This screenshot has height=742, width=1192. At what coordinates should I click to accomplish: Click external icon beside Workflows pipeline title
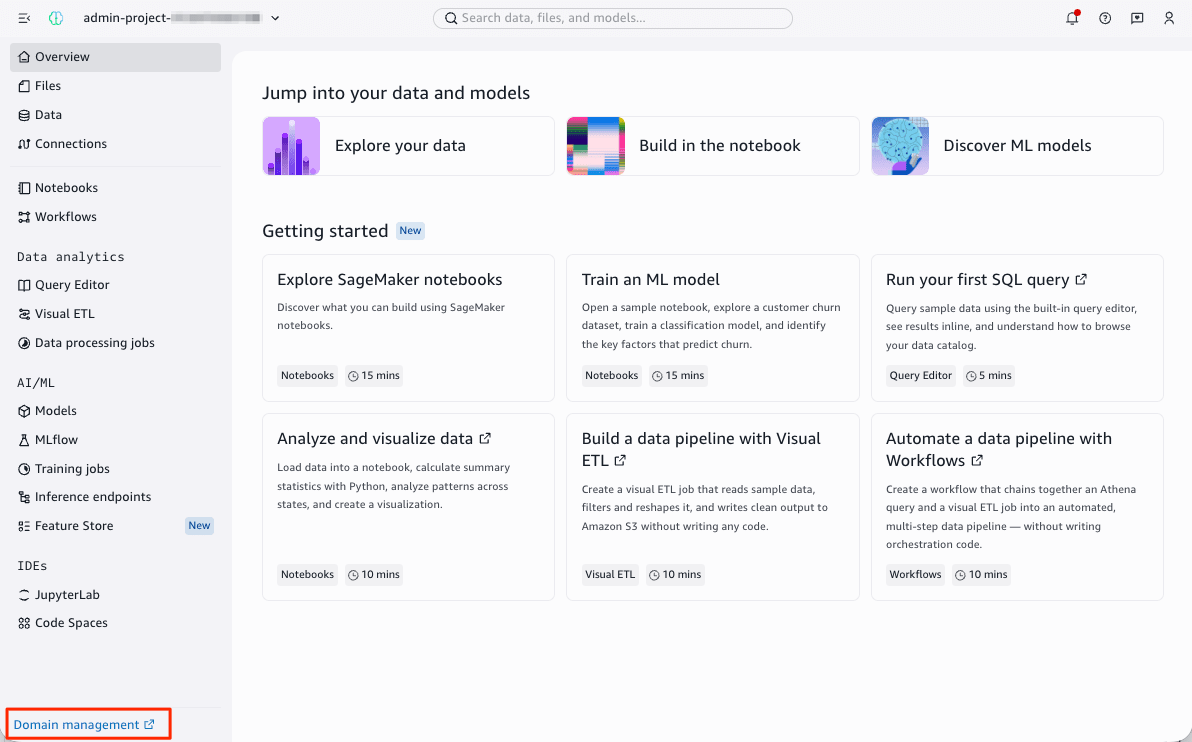pos(977,461)
